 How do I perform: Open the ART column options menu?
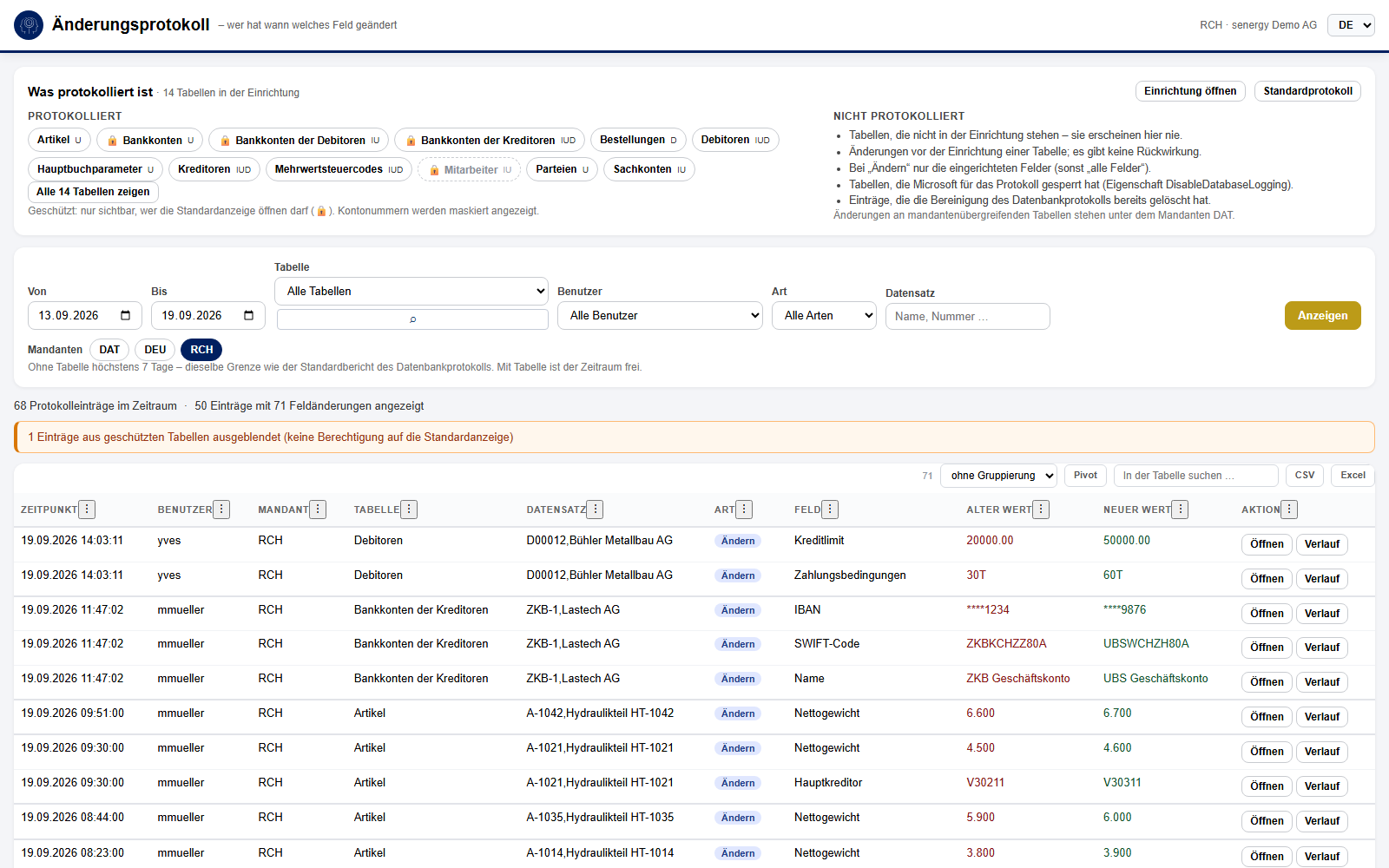(744, 510)
